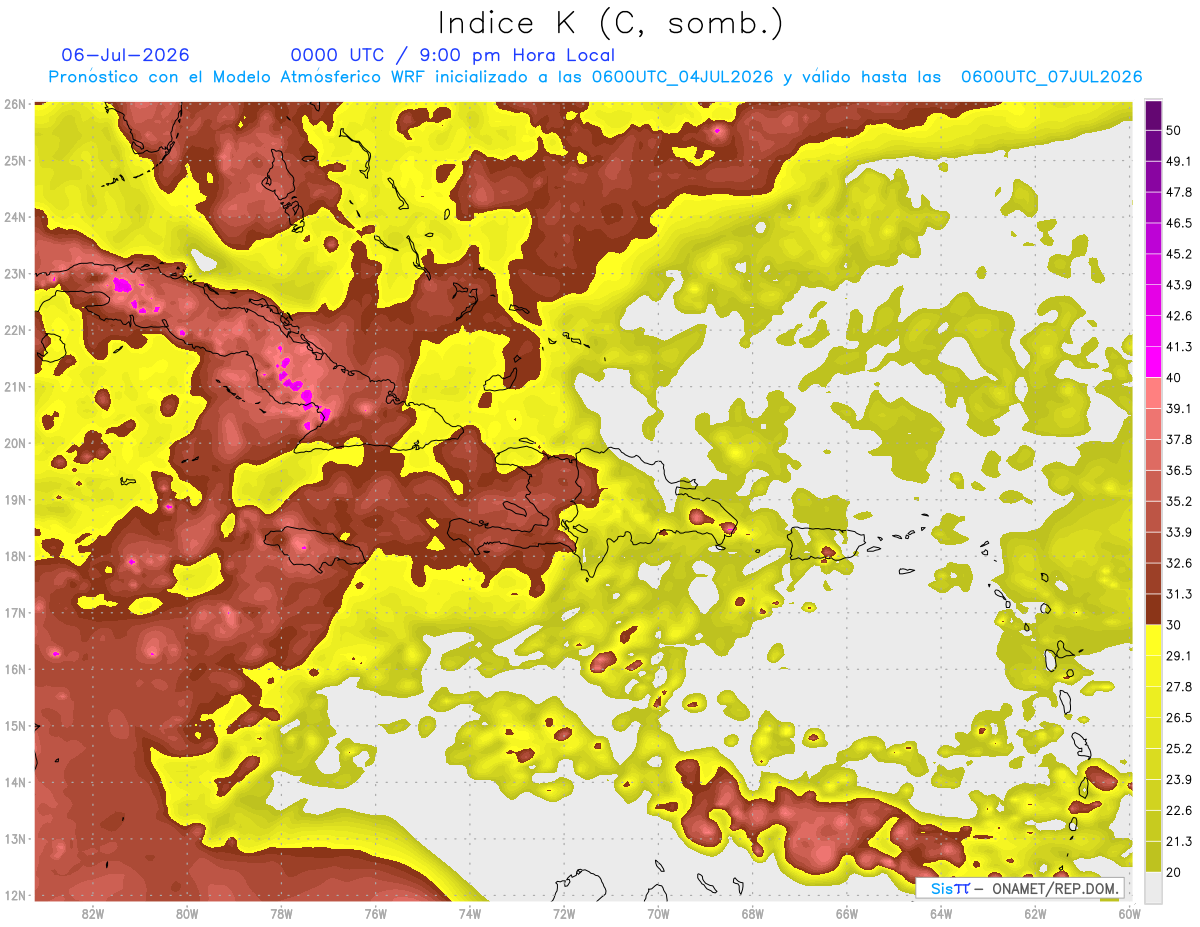This screenshot has height=927, width=1200.
Task: Click the '39.1' color scale value
Action: tap(1179, 408)
